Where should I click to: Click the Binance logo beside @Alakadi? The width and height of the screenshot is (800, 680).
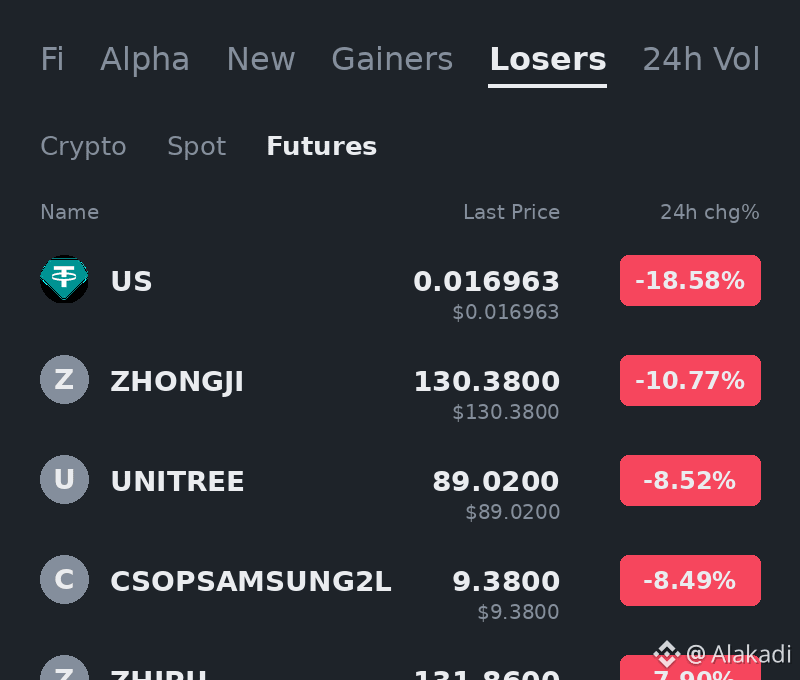(667, 653)
